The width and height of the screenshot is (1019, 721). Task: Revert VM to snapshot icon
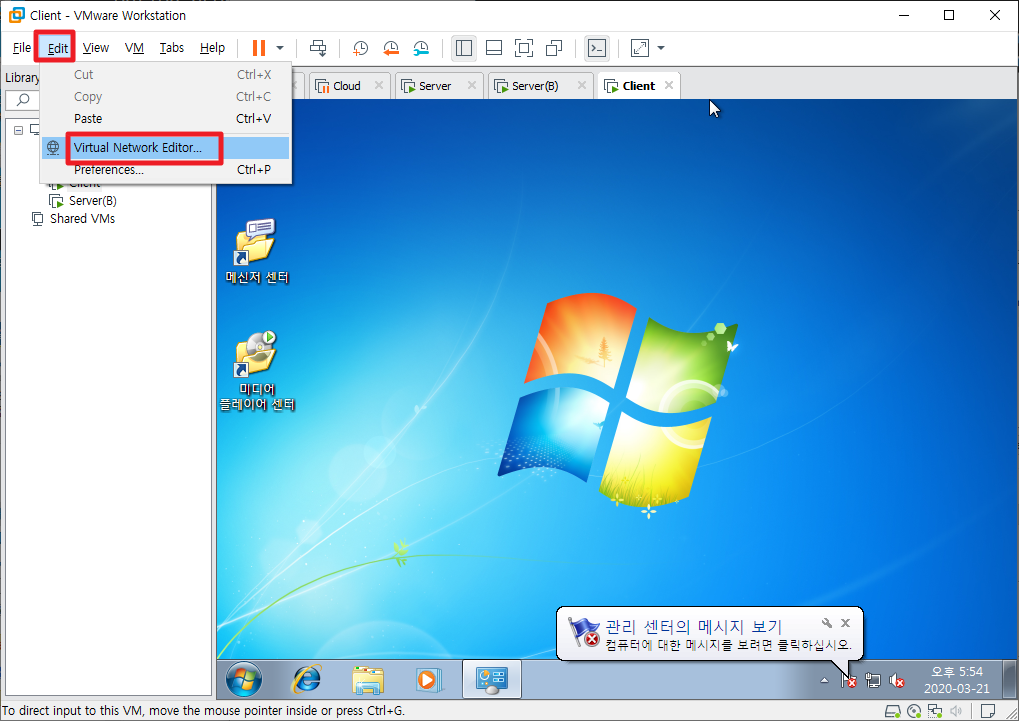pyautogui.click(x=391, y=48)
